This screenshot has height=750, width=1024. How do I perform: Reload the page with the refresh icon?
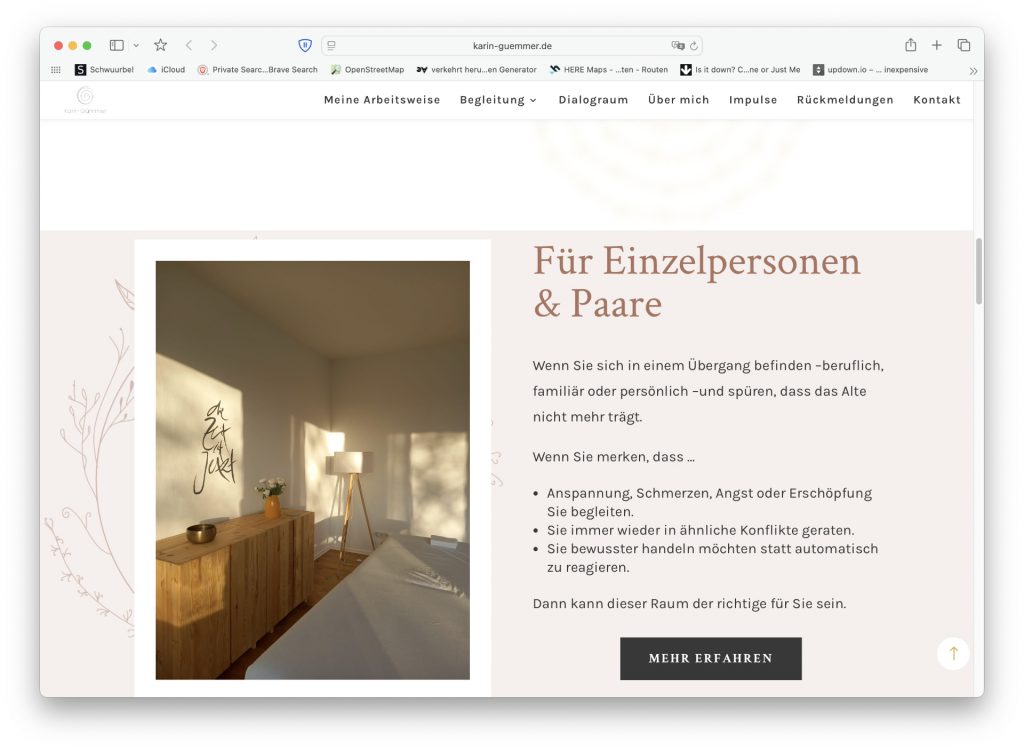point(694,46)
